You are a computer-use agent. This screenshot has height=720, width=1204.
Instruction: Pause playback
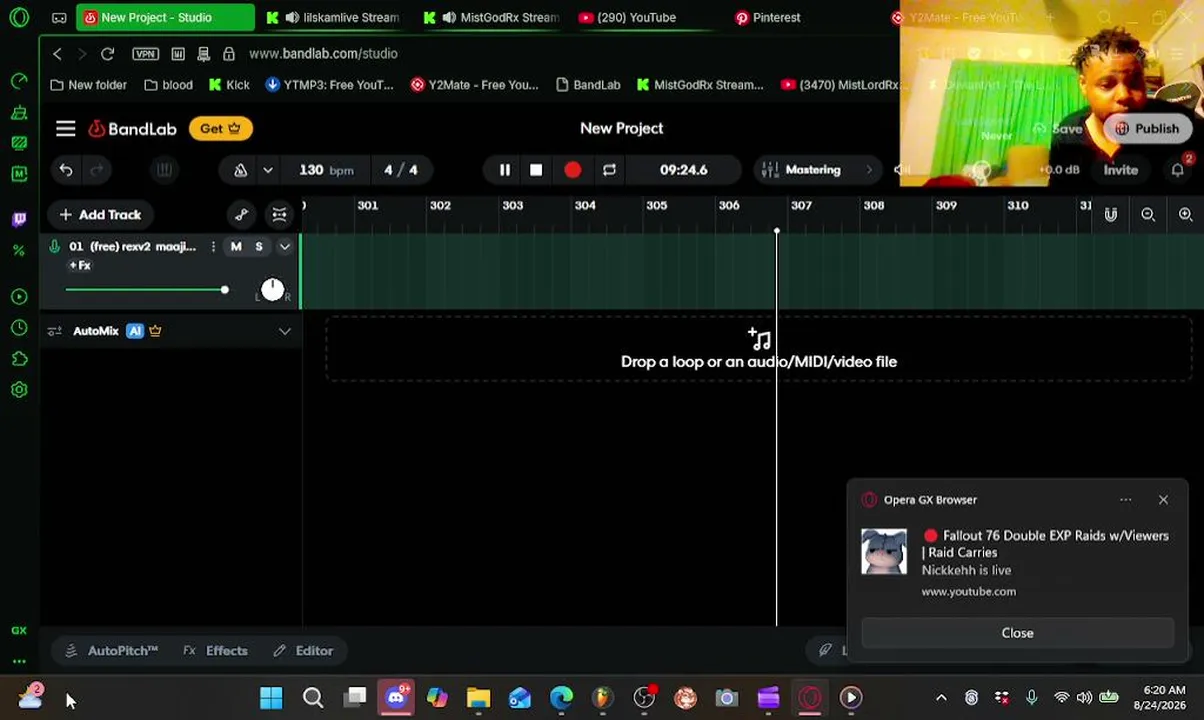504,170
